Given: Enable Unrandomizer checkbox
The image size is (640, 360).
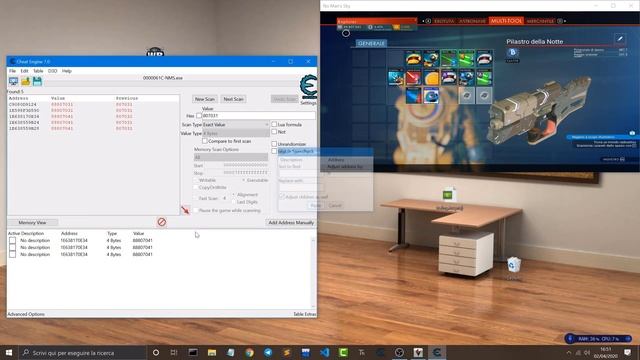Looking at the screenshot, I should (x=274, y=144).
